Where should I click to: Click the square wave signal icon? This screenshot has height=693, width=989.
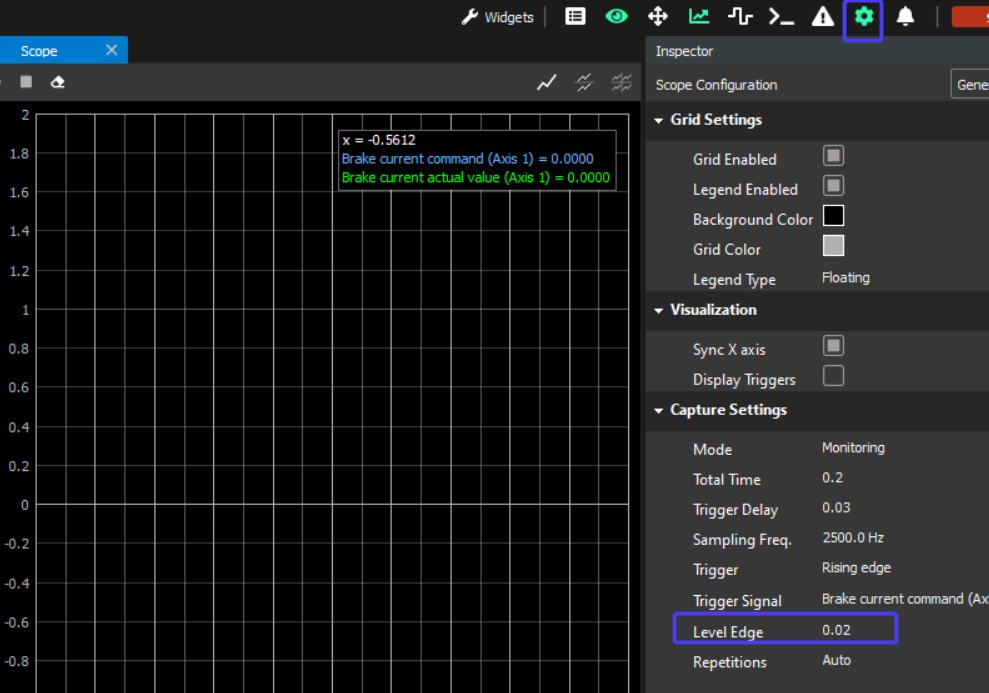pos(740,16)
